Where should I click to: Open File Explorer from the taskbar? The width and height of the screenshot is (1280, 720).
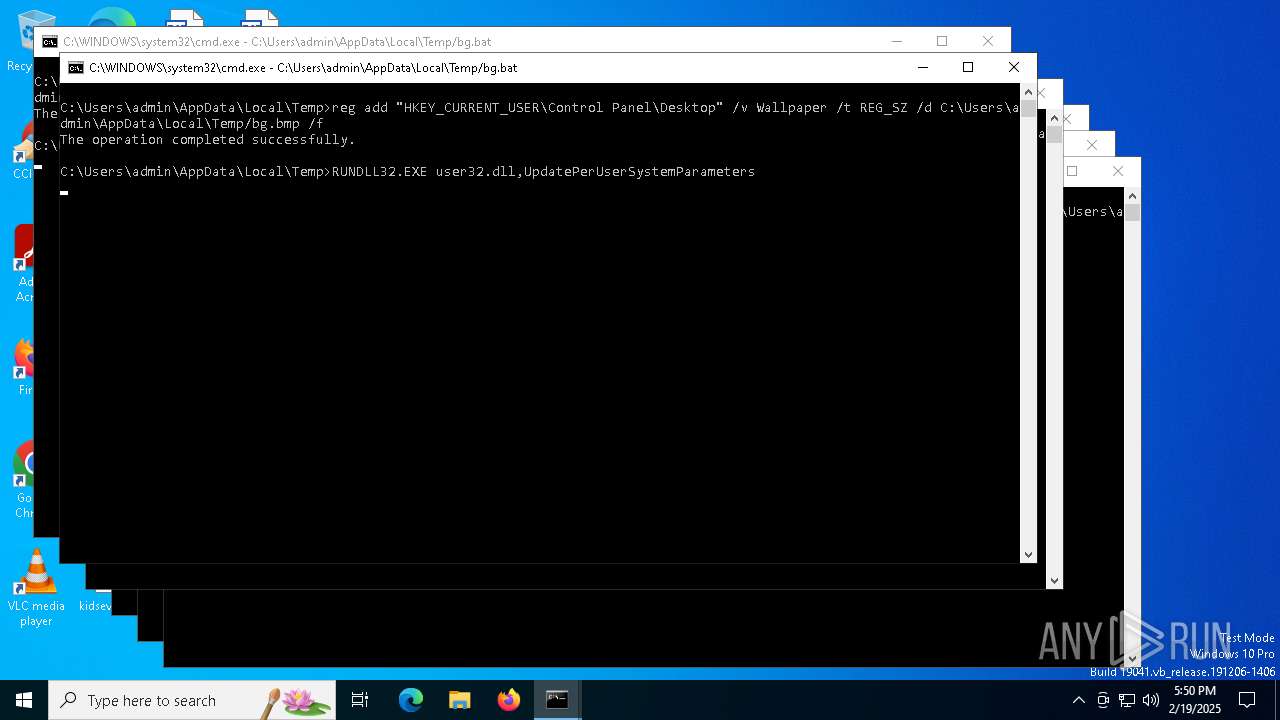(x=460, y=700)
